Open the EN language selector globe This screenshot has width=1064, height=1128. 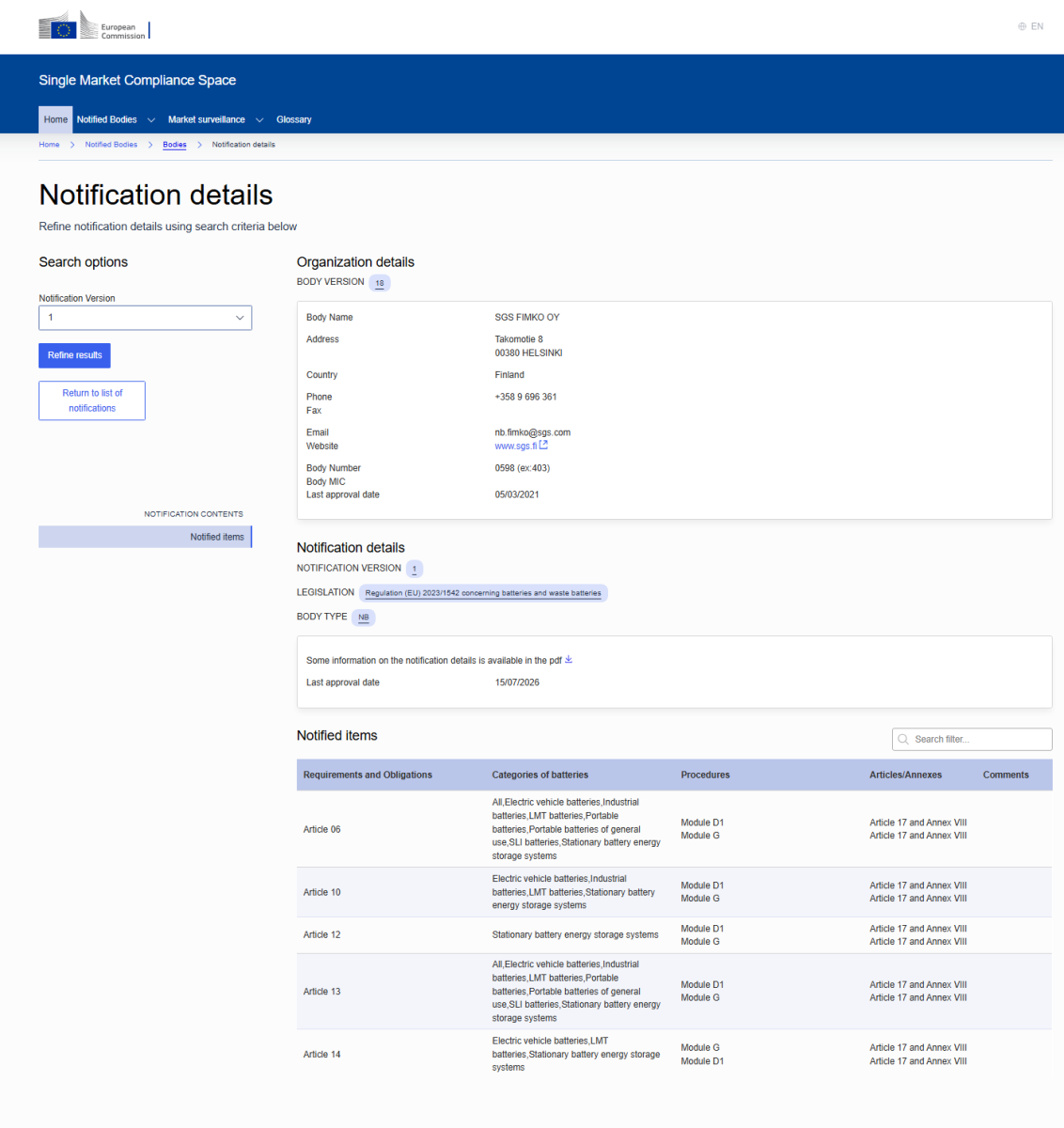1022,26
